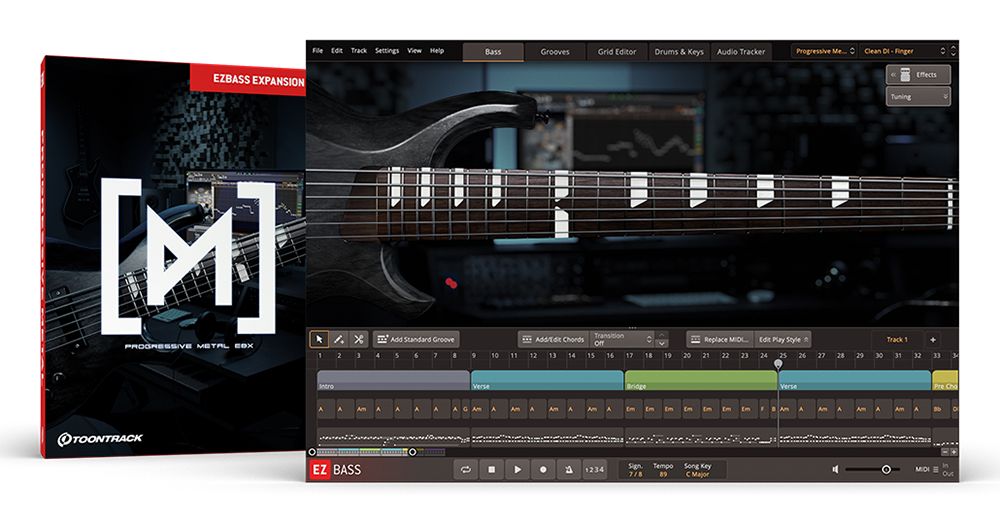Open the Track menu
Viewport: 1000px width, 524px height.
tap(358, 51)
